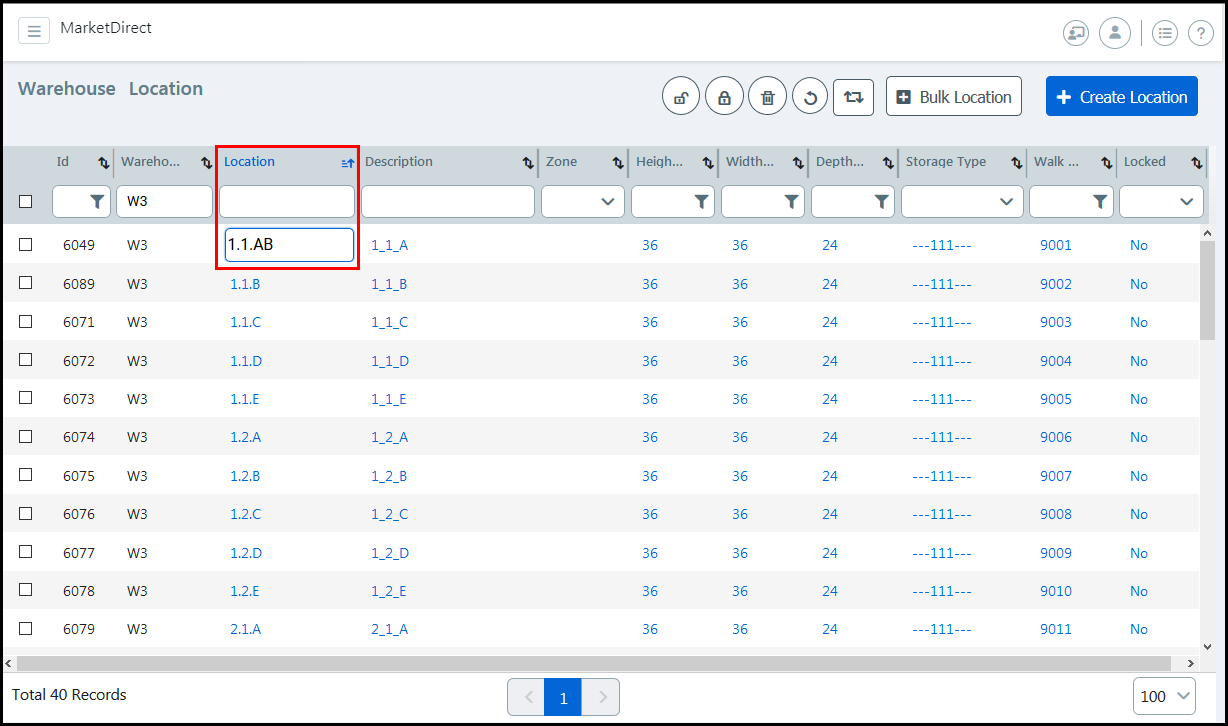Sort by the Storage Type column header
Viewport: 1228px width, 726px height.
click(x=945, y=162)
